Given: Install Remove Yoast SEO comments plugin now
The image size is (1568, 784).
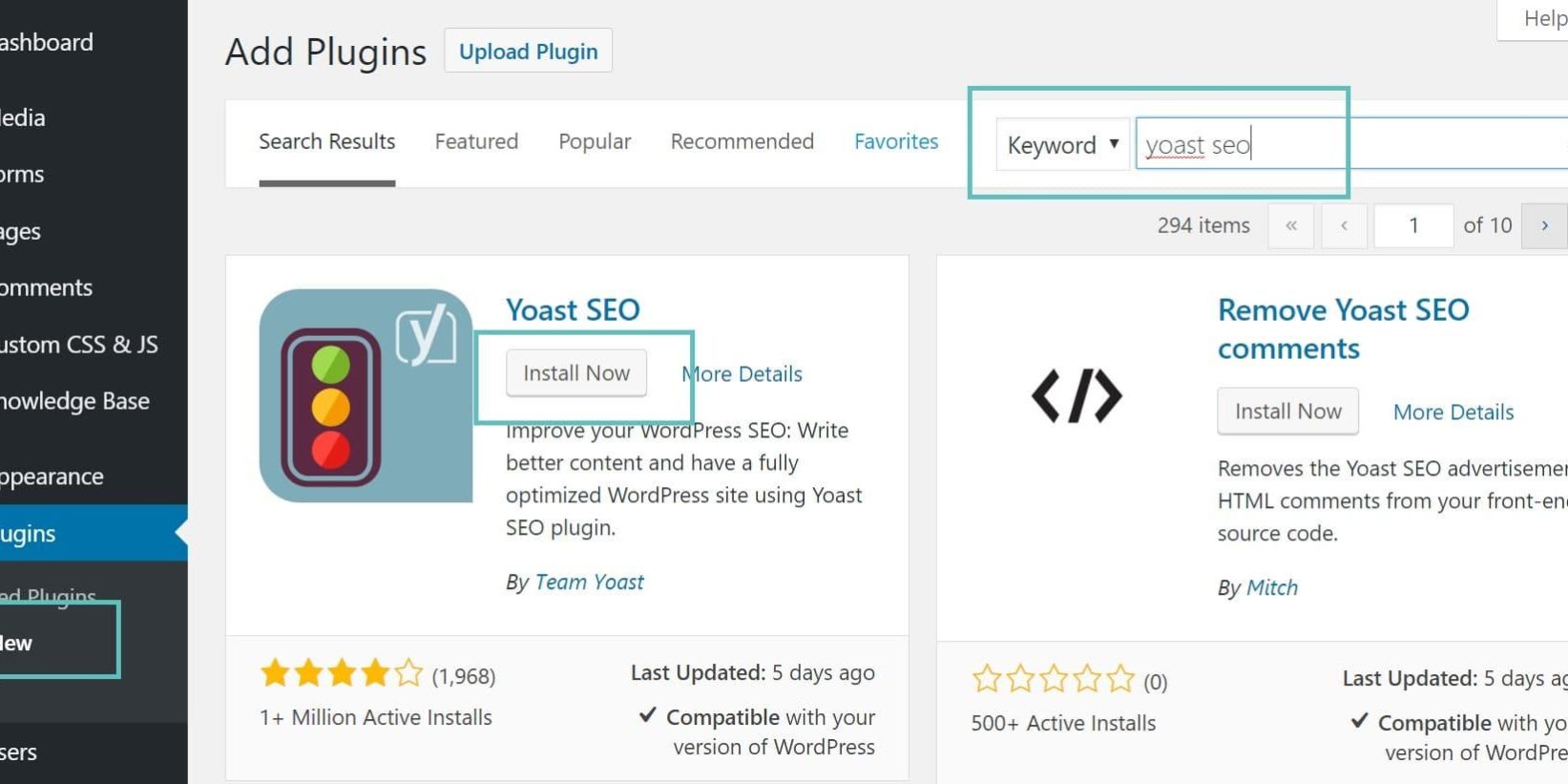Looking at the screenshot, I should click(x=1287, y=411).
